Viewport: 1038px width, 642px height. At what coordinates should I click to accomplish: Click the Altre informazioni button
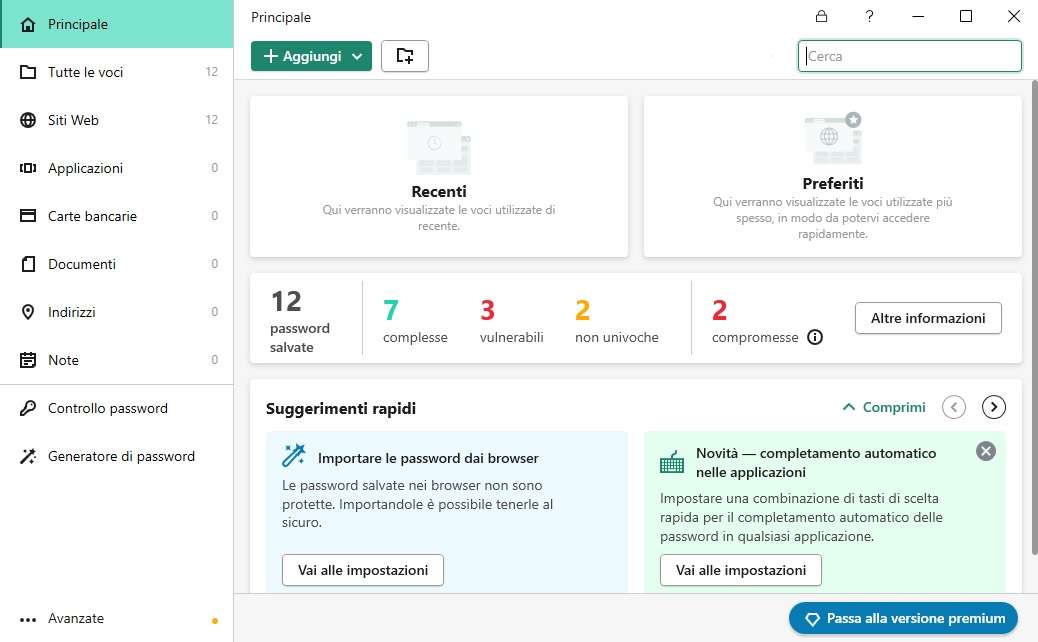928,318
